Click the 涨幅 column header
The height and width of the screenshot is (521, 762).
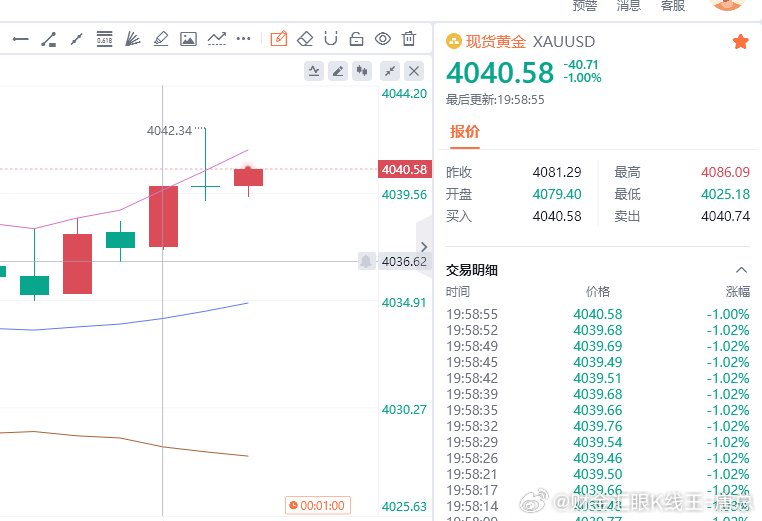point(738,292)
